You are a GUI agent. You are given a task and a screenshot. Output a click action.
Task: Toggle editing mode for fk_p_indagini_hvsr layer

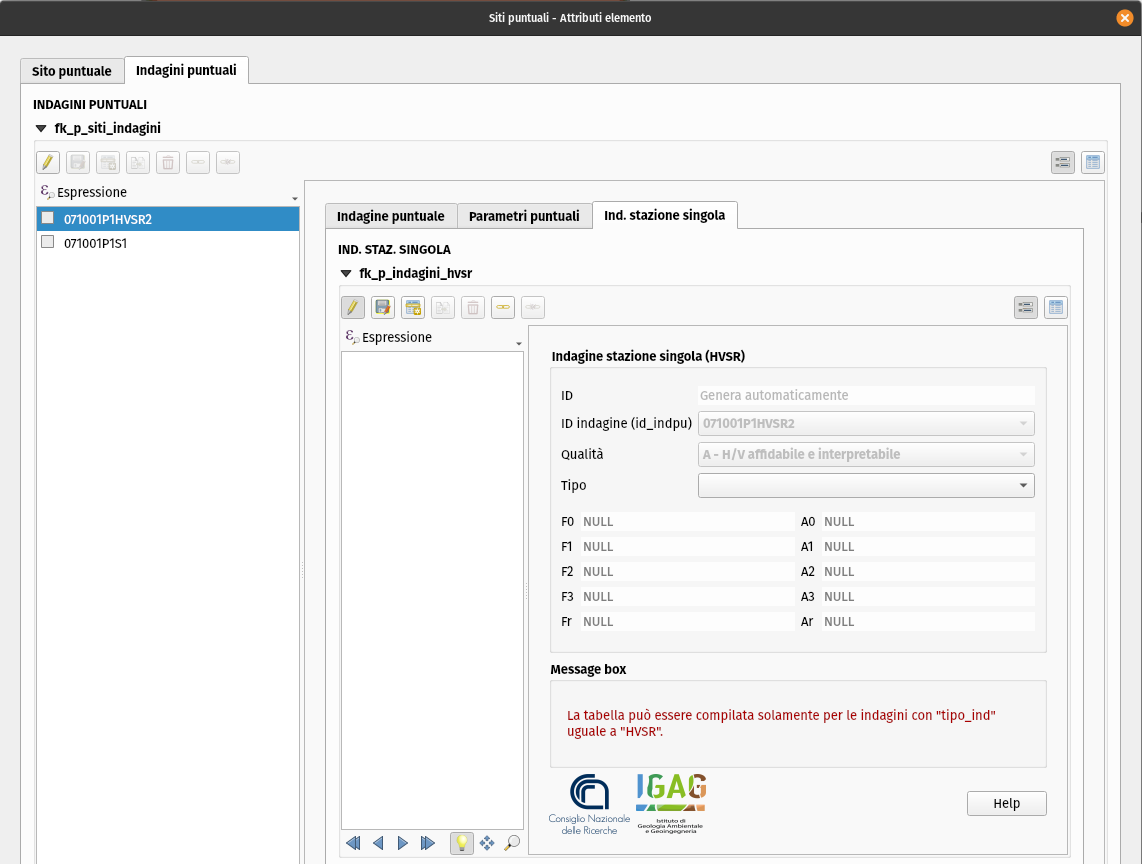(x=353, y=307)
